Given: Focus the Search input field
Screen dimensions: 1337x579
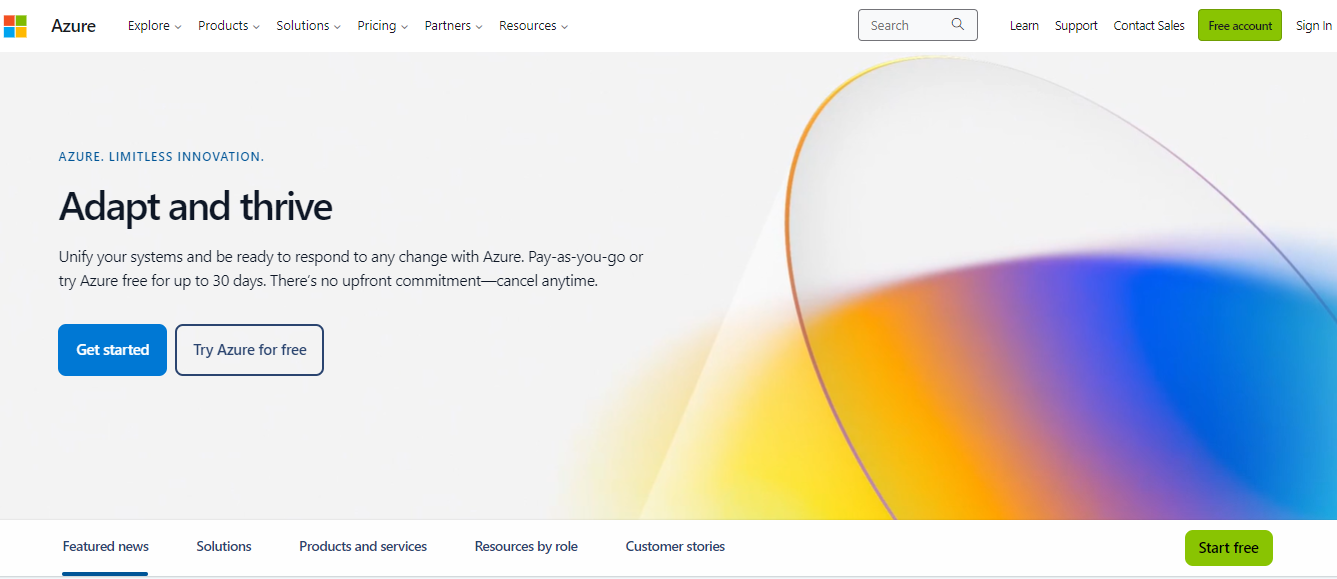Looking at the screenshot, I should [x=918, y=25].
